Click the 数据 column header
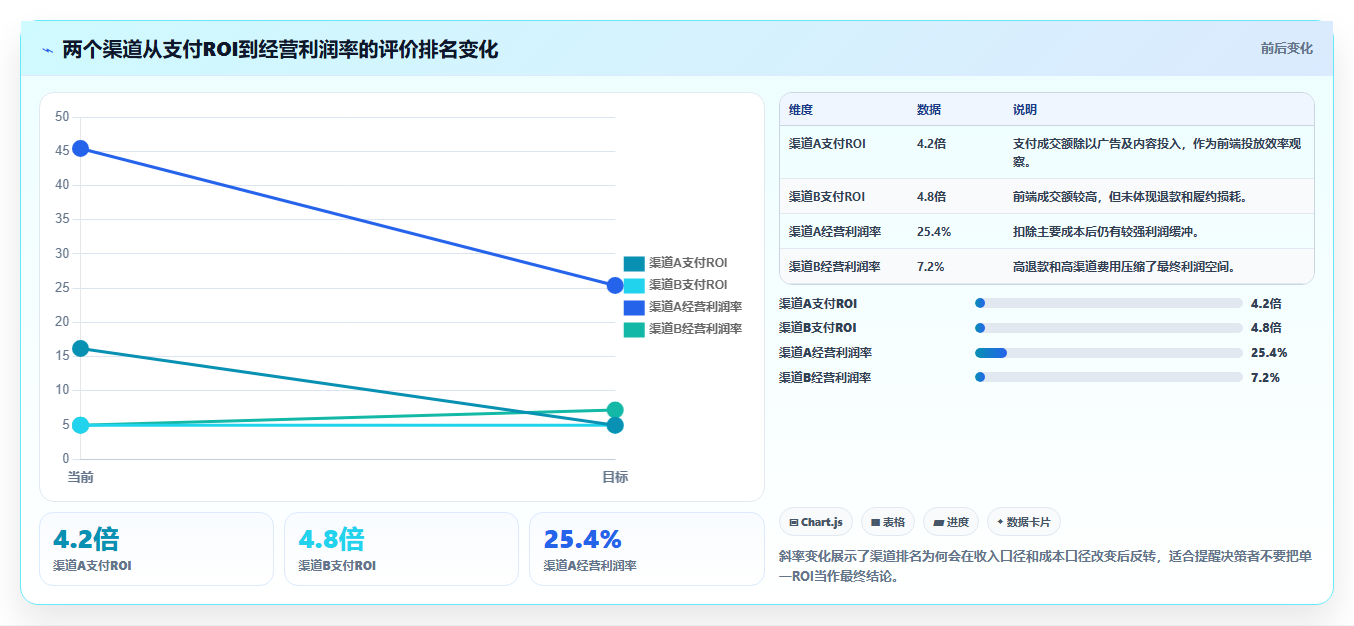The image size is (1354, 626). pyautogui.click(x=929, y=110)
